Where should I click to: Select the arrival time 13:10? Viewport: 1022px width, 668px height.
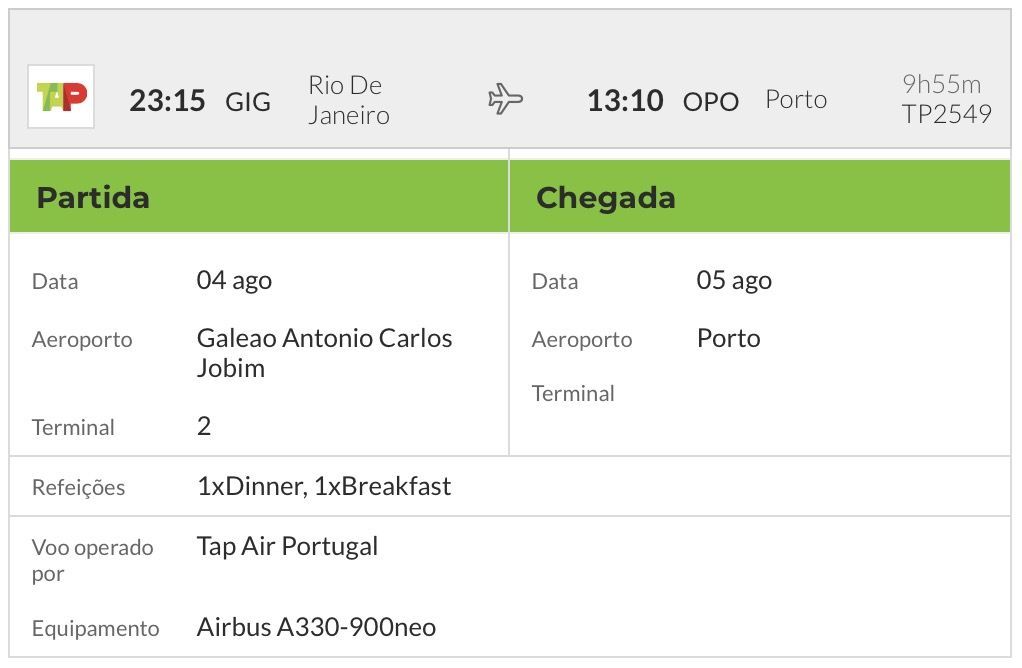coord(625,101)
